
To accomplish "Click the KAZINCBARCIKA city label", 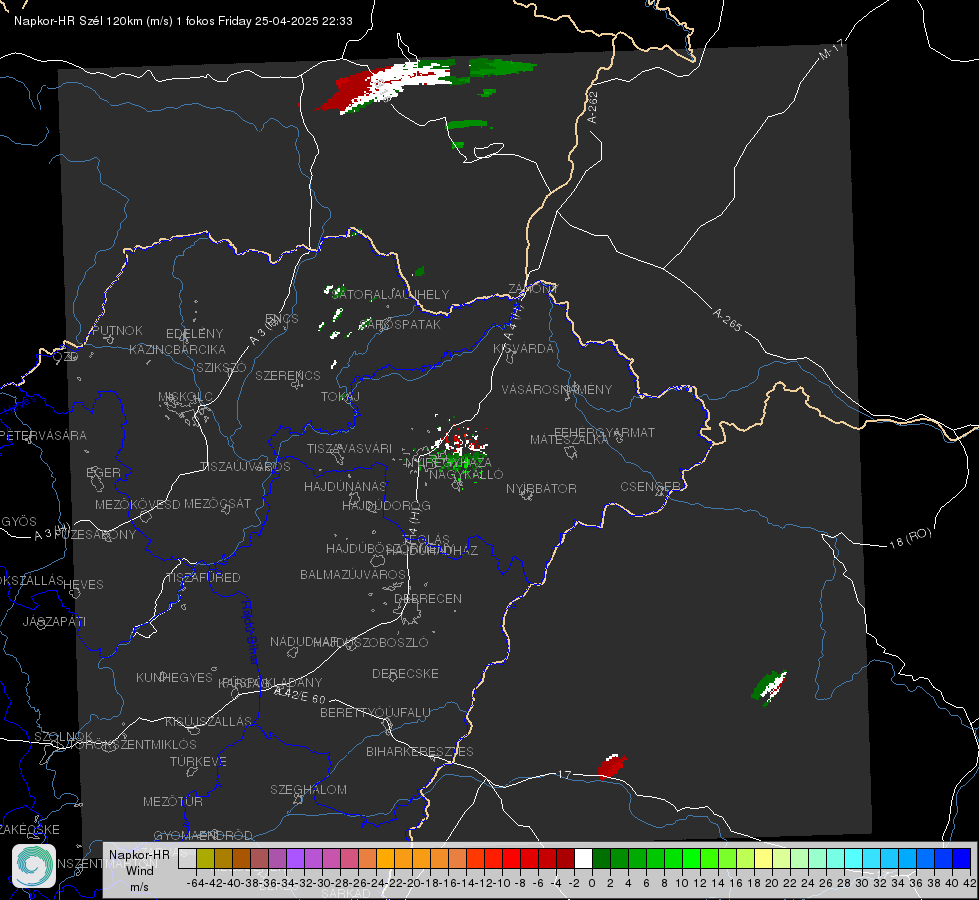I will (177, 349).
